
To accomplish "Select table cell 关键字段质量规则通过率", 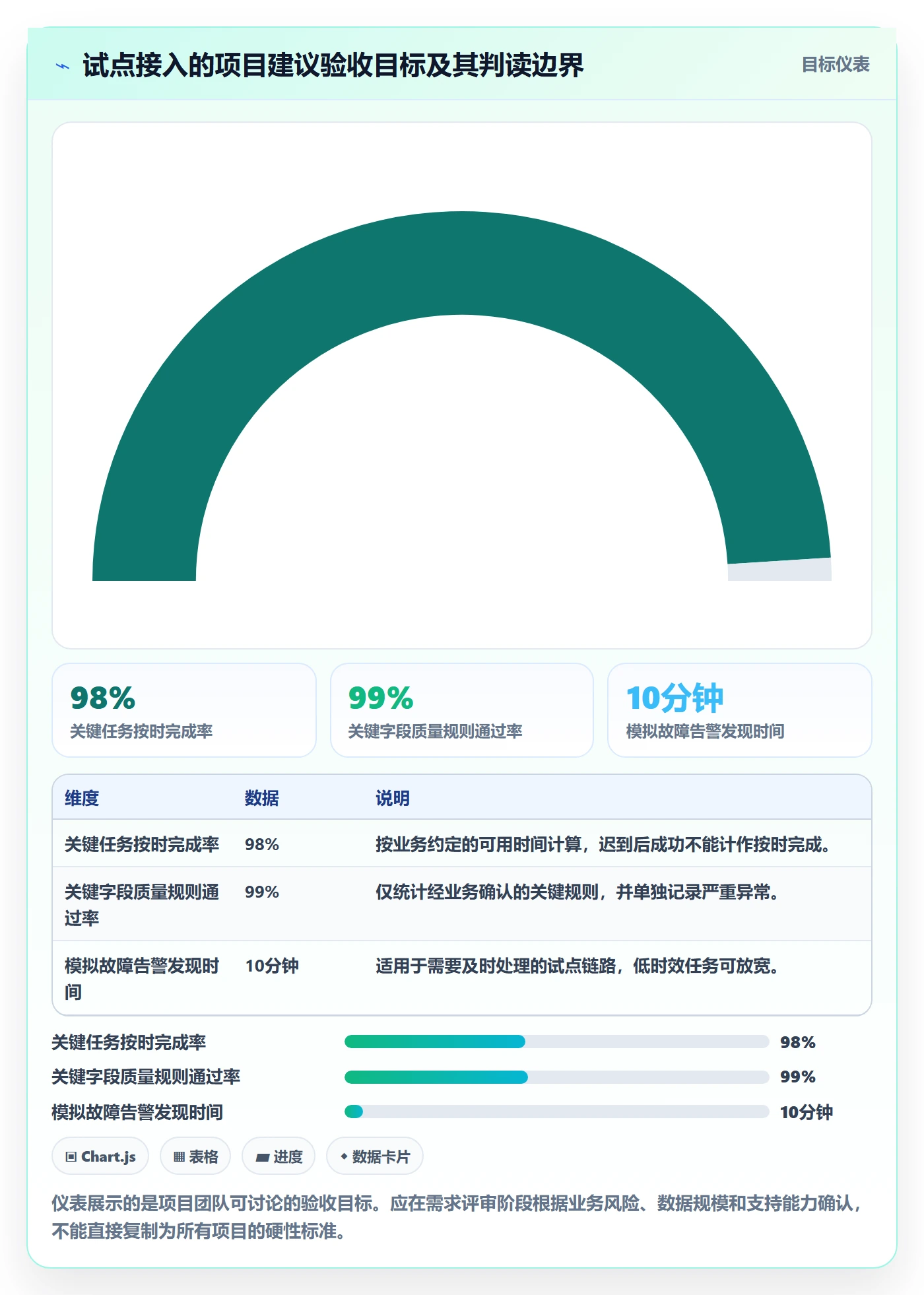I will click(142, 905).
